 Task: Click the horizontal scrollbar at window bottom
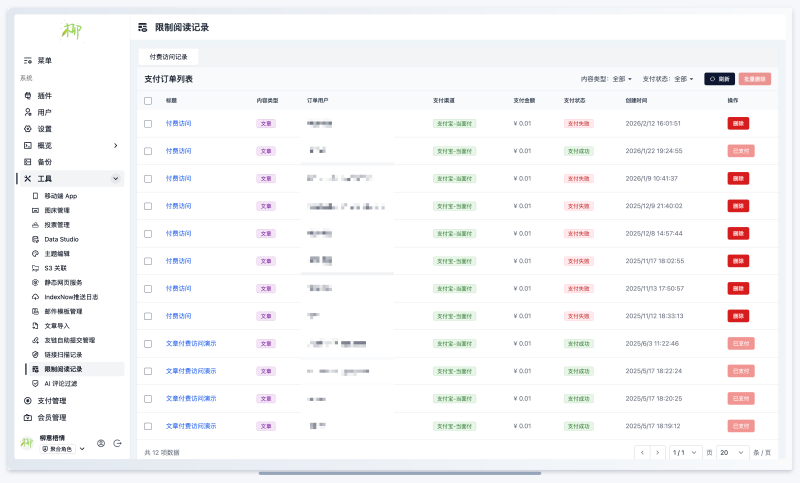click(400, 473)
